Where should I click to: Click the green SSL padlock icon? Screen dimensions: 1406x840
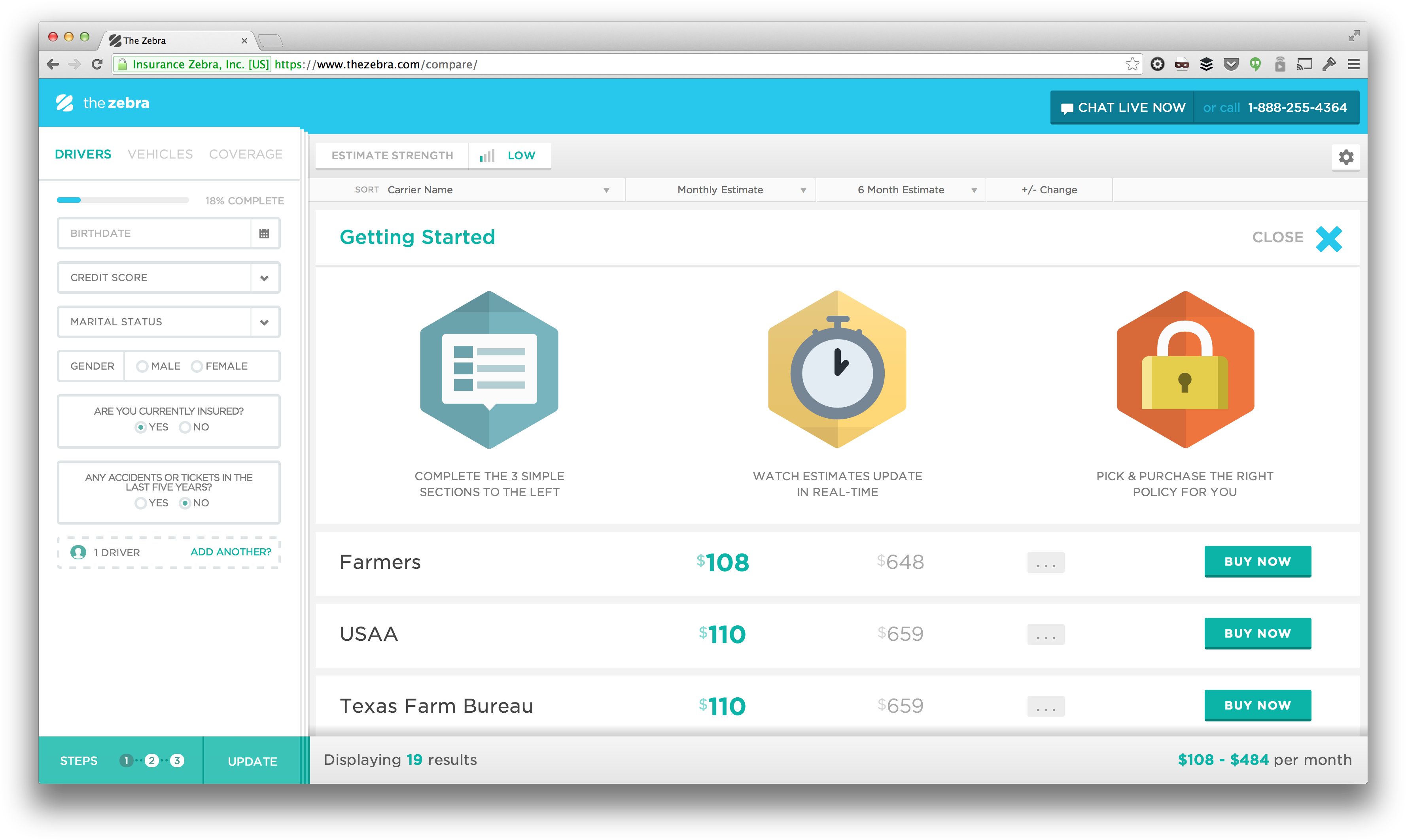pyautogui.click(x=122, y=64)
